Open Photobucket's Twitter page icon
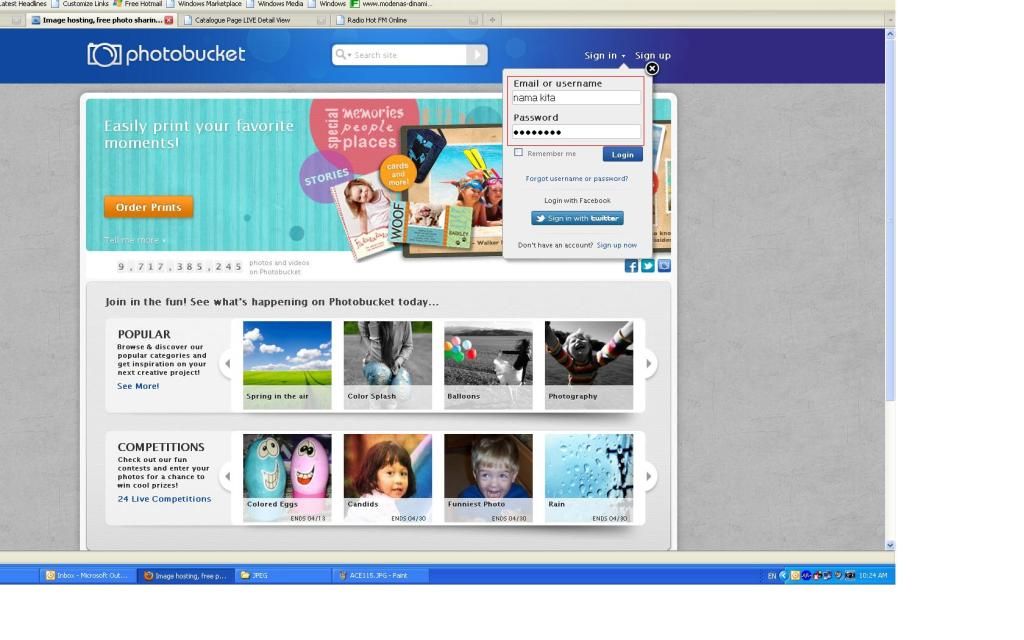This screenshot has width=1024, height=640. pyautogui.click(x=647, y=266)
